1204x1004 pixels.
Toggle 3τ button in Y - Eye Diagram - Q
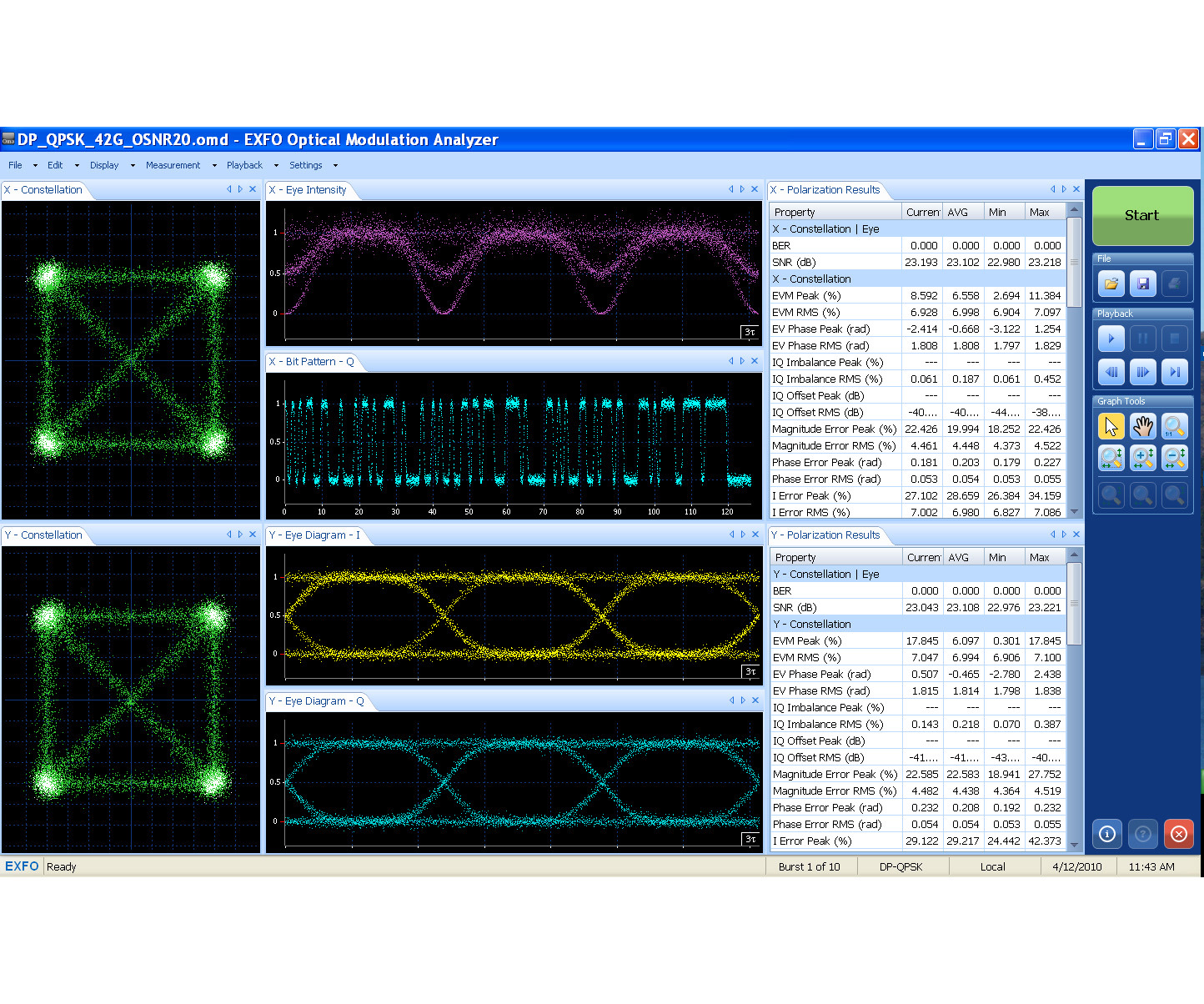[x=750, y=839]
